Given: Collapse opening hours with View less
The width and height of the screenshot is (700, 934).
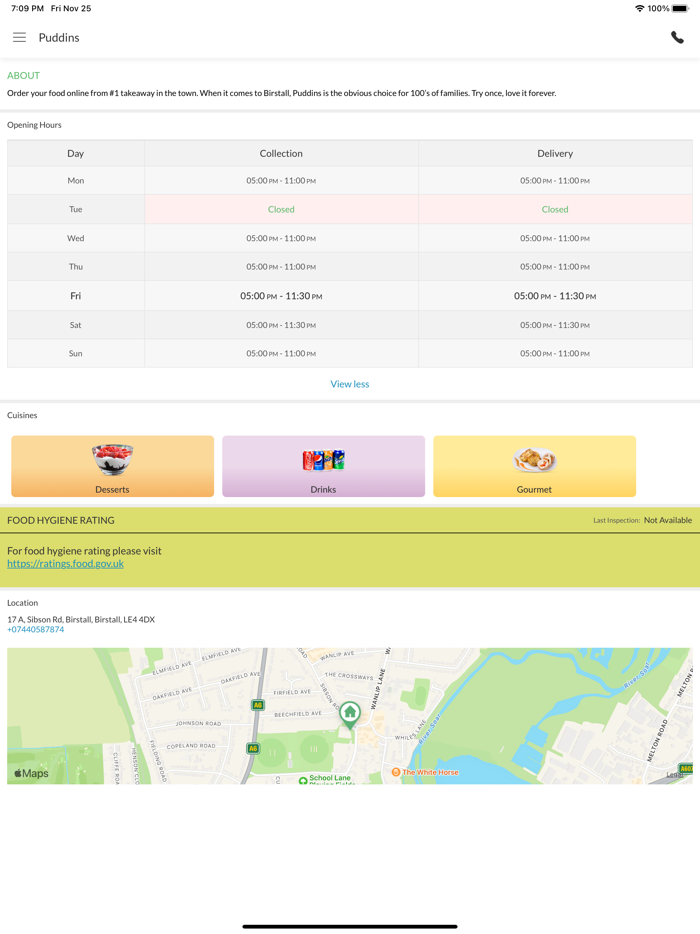Looking at the screenshot, I should coord(350,384).
